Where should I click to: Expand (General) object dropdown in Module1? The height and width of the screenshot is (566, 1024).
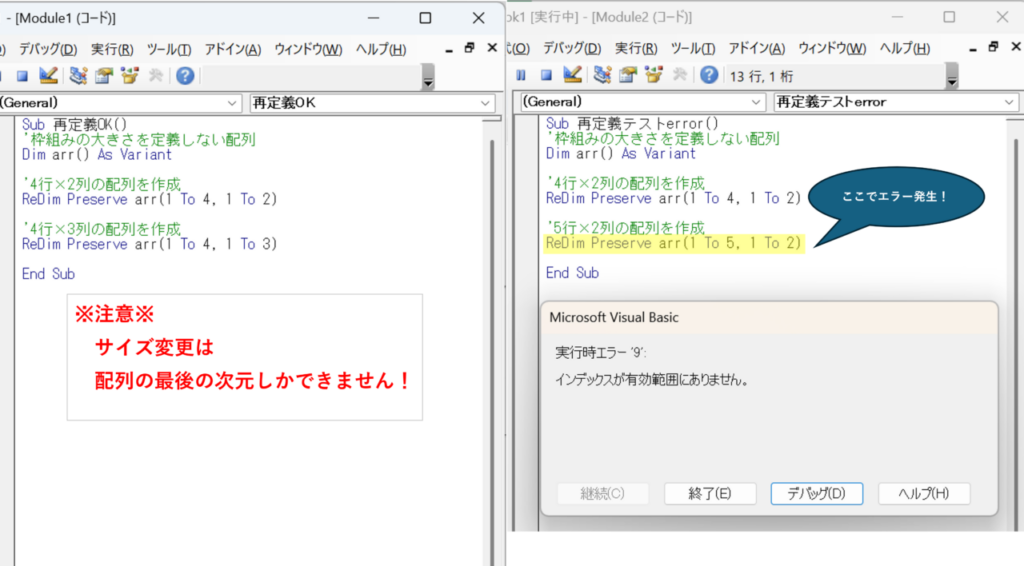pos(232,103)
